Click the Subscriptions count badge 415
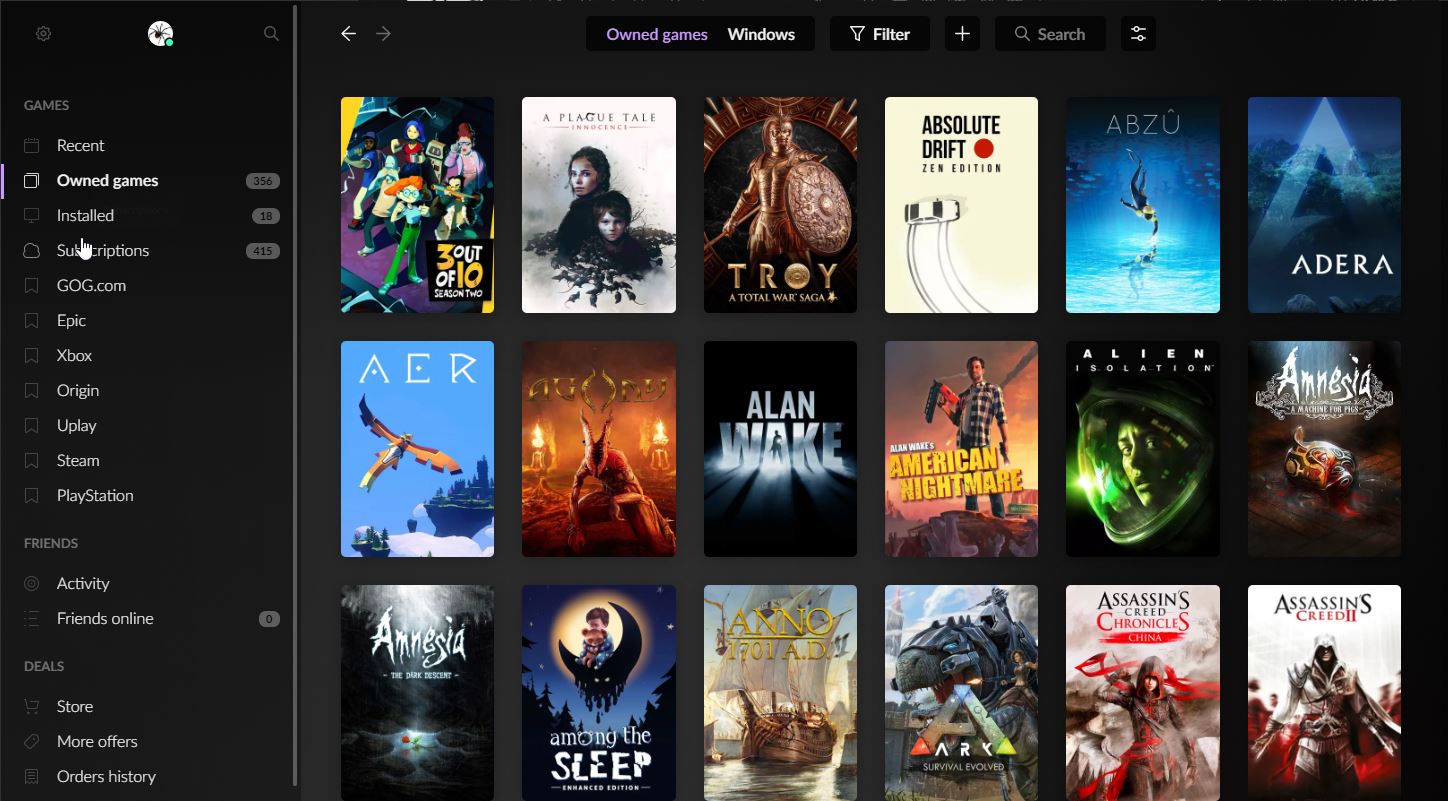Screen dimensions: 1448x801 tap(263, 251)
